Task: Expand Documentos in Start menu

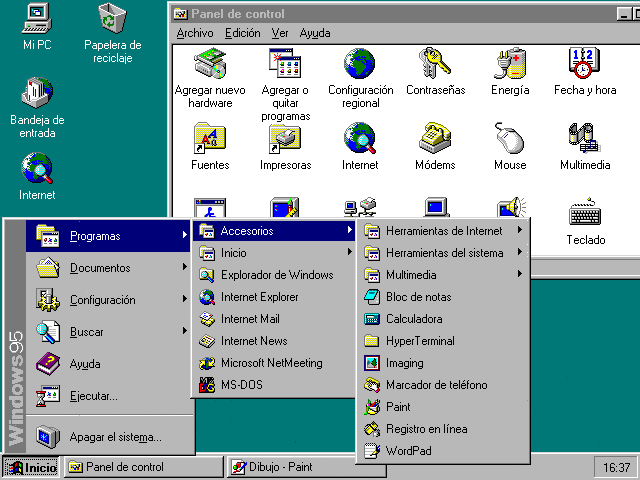Action: click(109, 268)
